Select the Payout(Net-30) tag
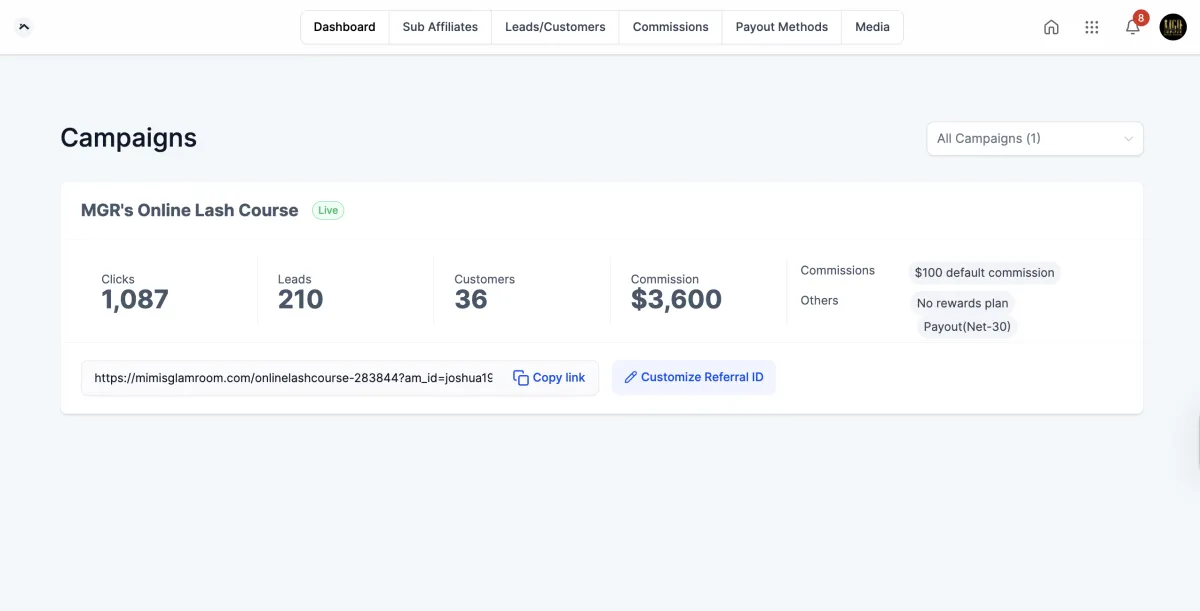 point(967,327)
